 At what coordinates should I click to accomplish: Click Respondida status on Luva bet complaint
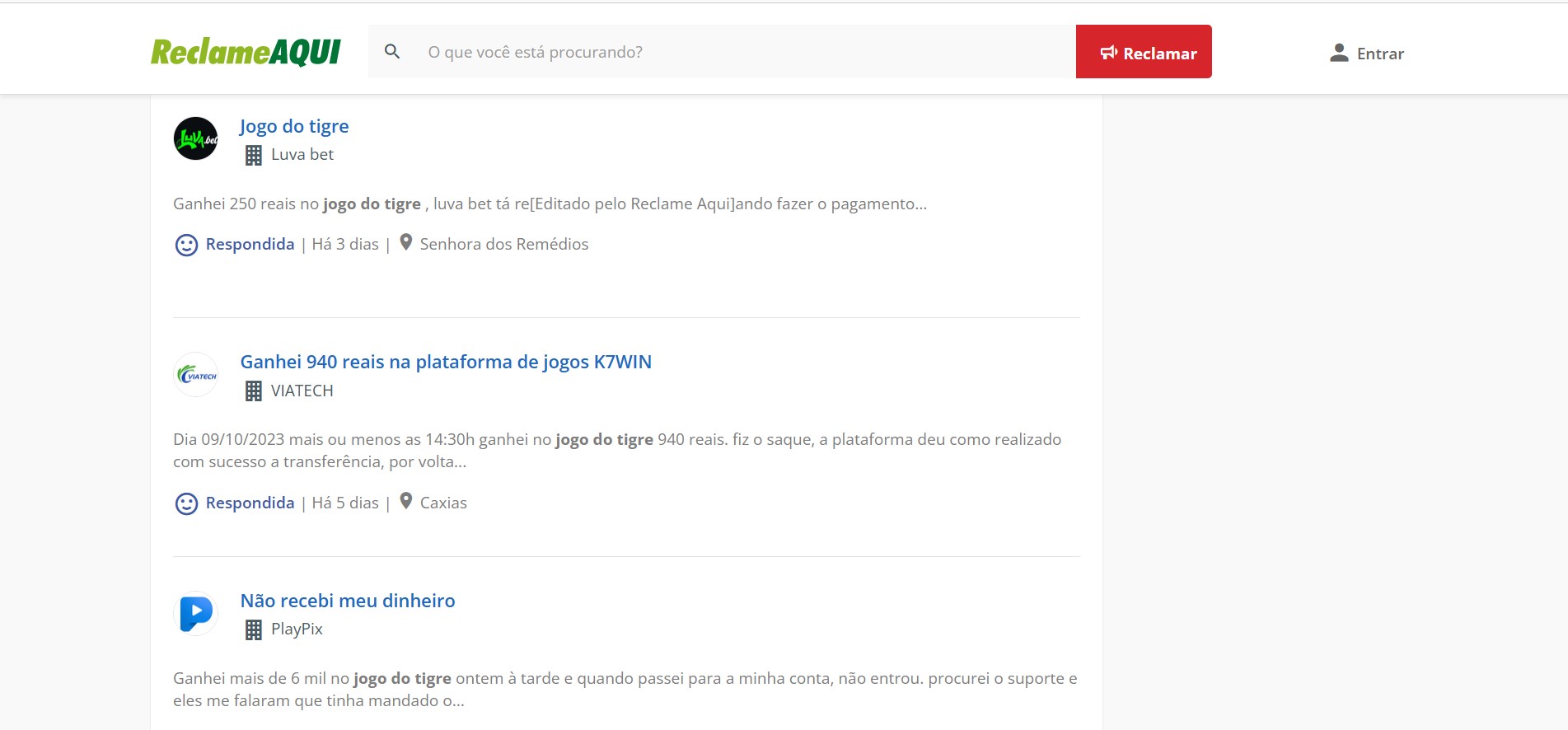tap(250, 244)
